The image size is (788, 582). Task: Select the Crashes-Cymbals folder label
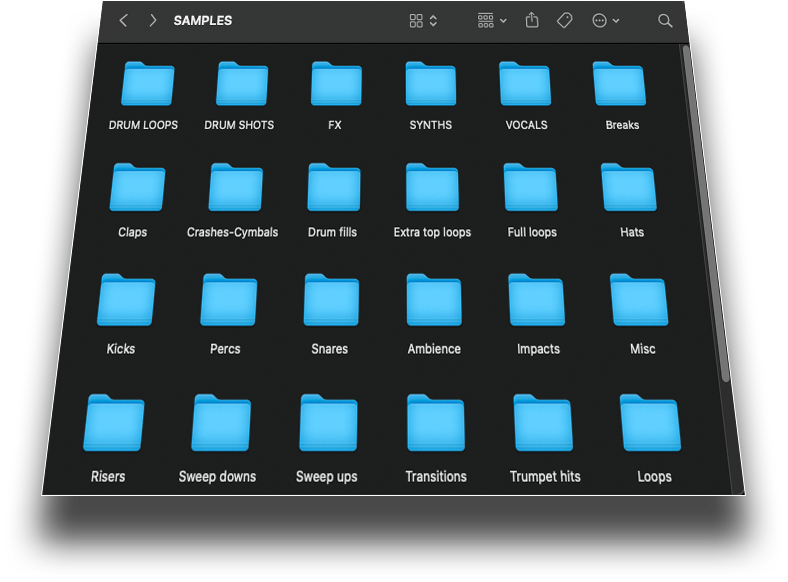point(232,232)
